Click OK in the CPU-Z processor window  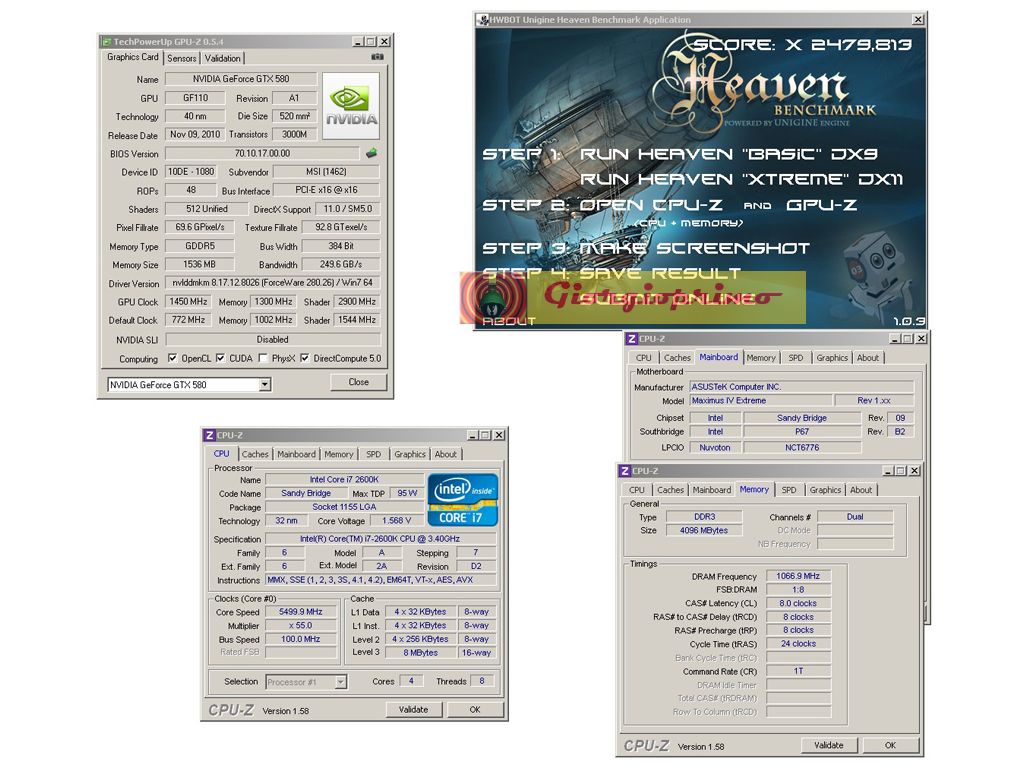(475, 710)
